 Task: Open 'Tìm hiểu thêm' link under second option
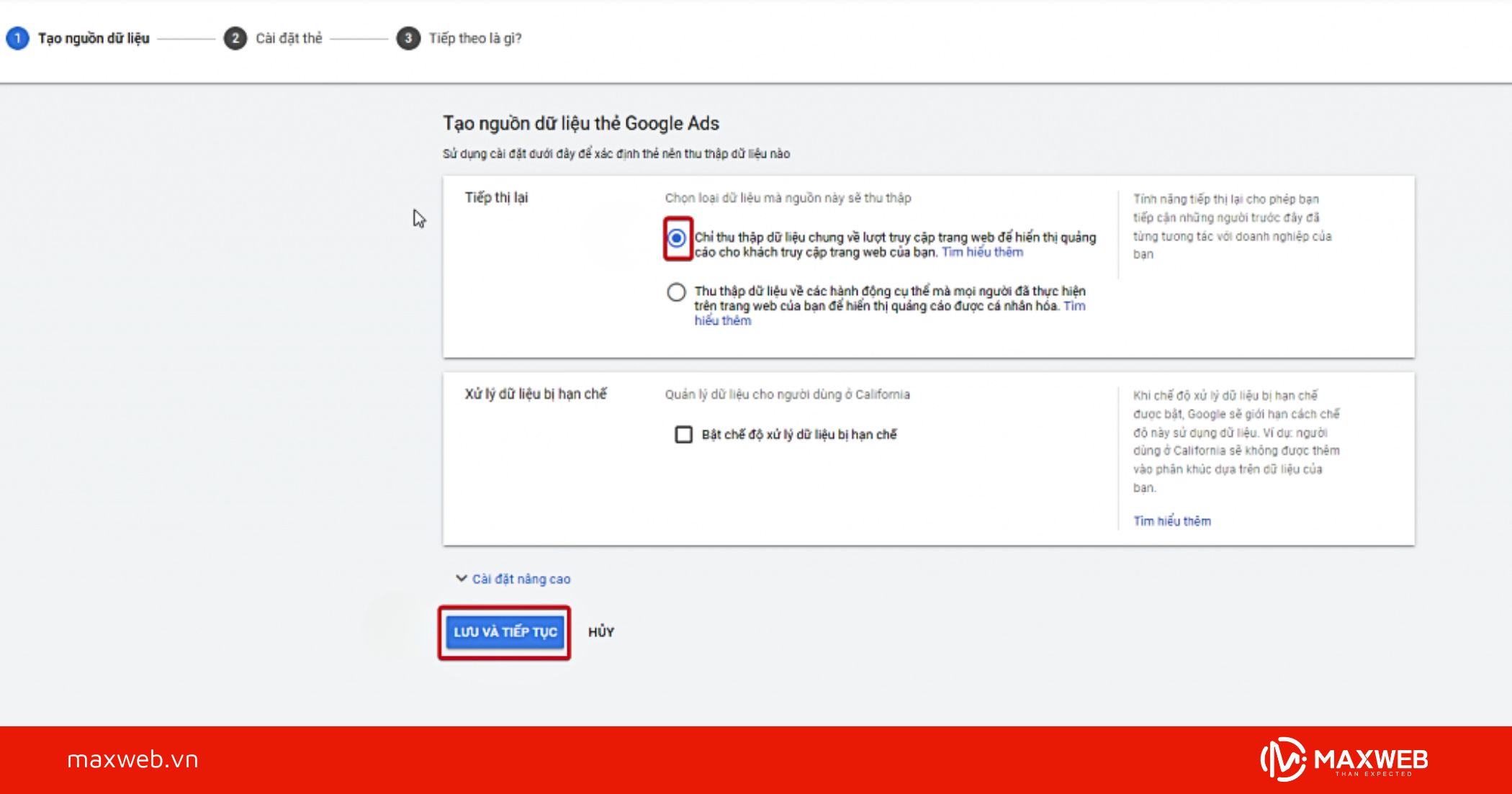click(722, 320)
